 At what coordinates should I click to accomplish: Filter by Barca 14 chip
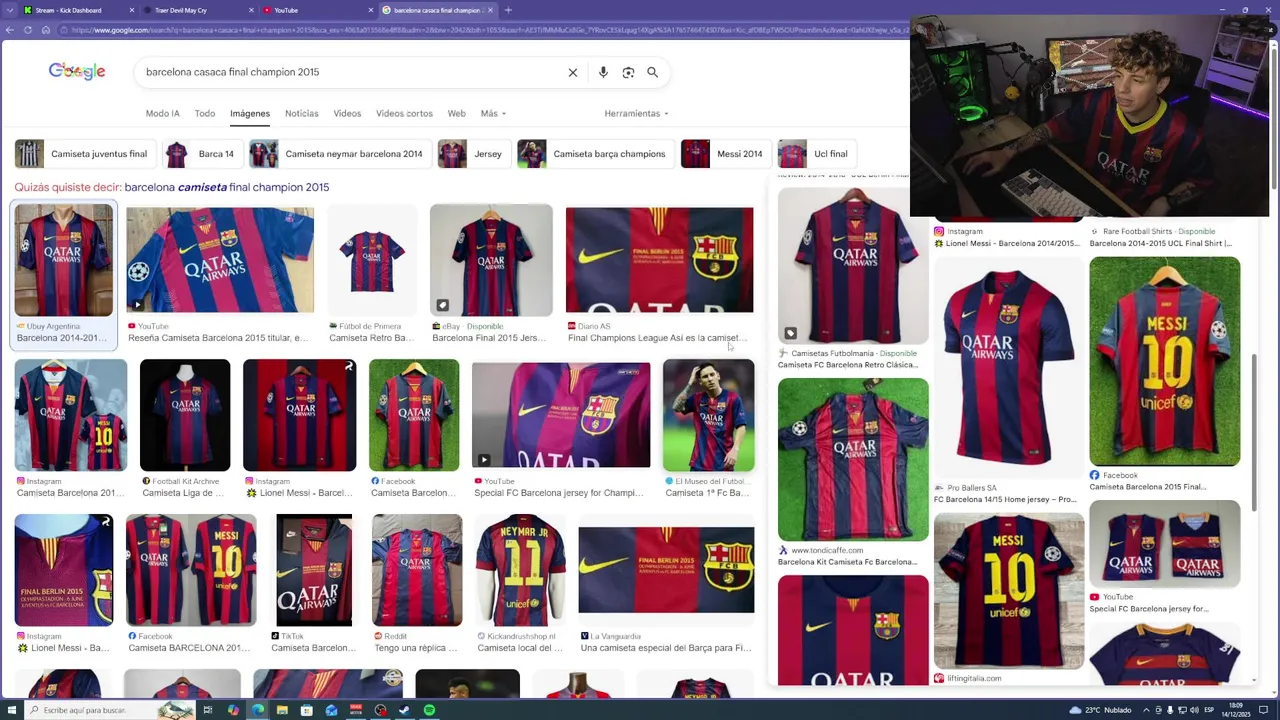pyautogui.click(x=202, y=154)
